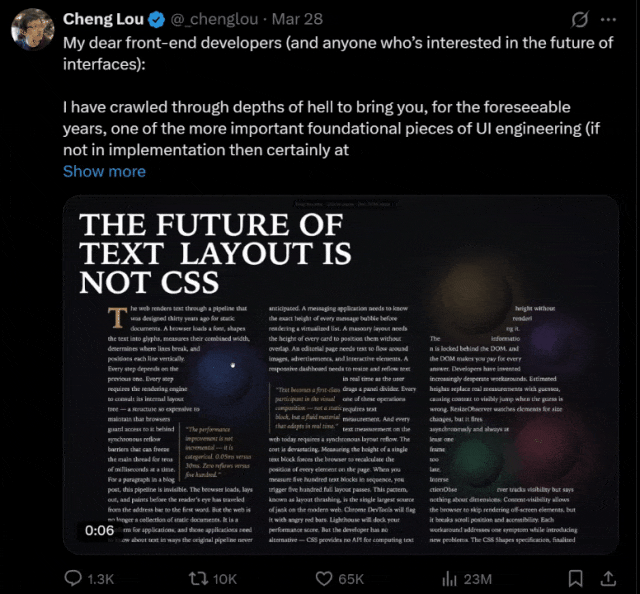This screenshot has width=640, height=594.
Task: Click the reply speech bubble icon
Action: tap(73, 578)
